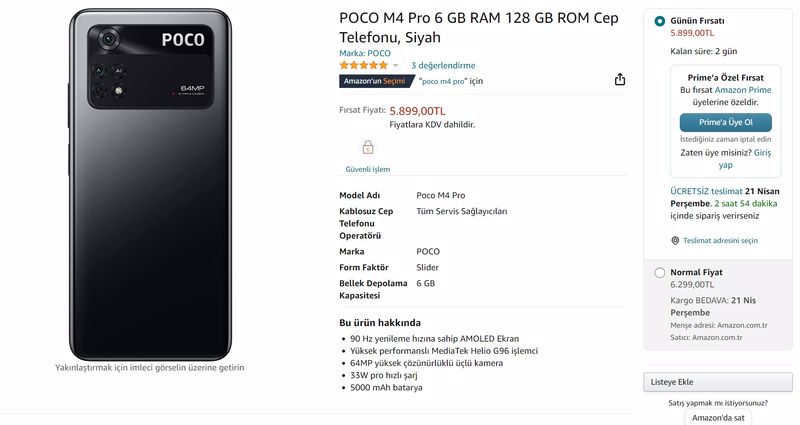Click the Amazon'un Seçimi badge
The width and height of the screenshot is (800, 425).
point(377,81)
